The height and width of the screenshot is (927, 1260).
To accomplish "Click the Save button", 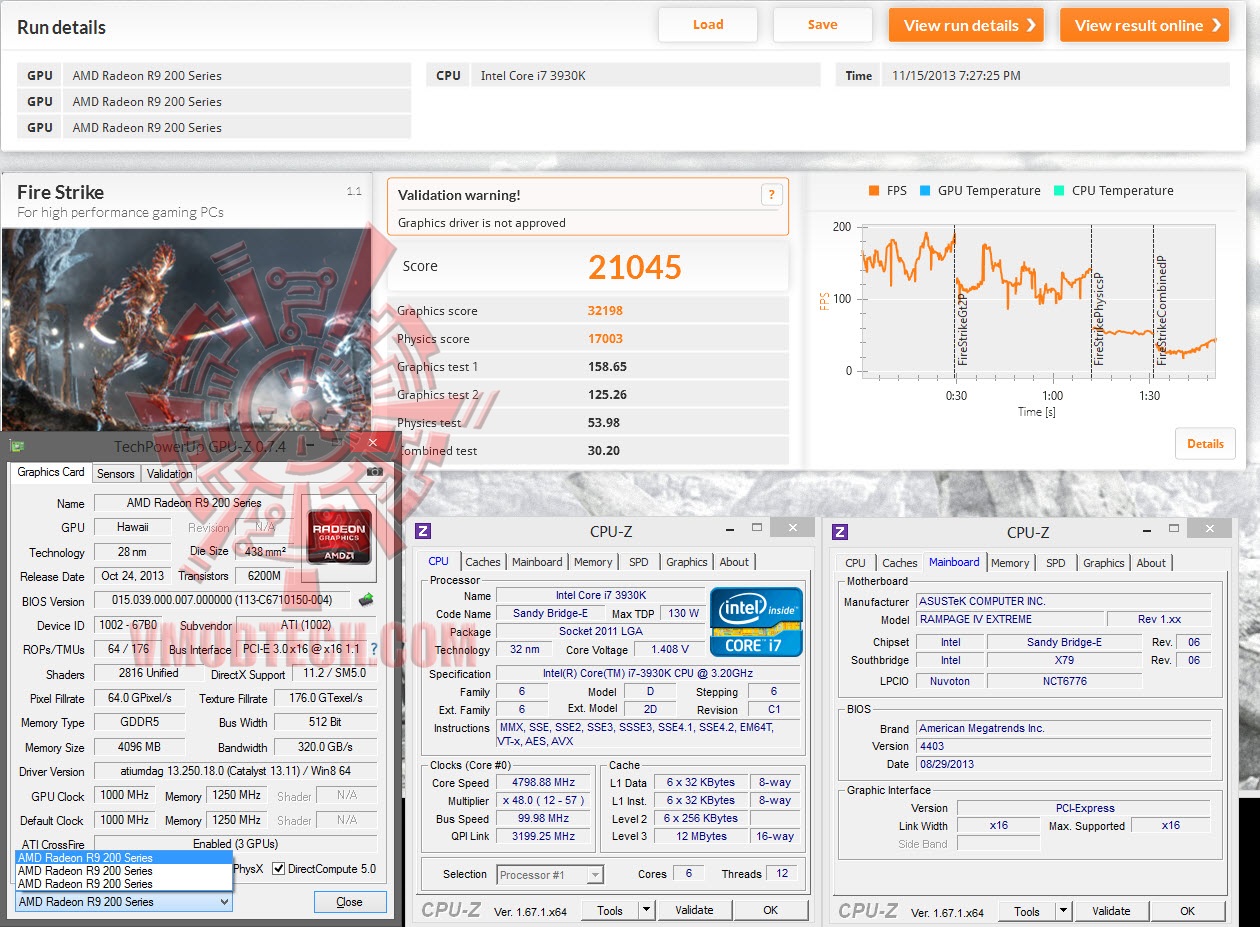I will pos(823,25).
